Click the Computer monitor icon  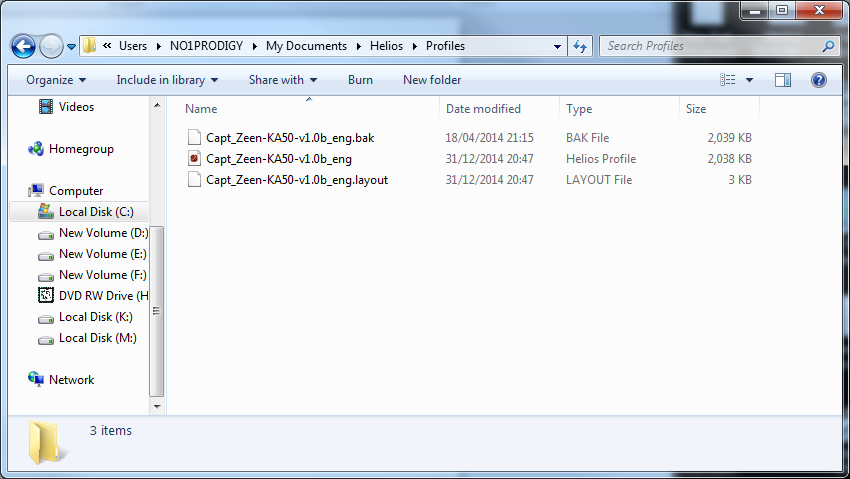click(36, 190)
